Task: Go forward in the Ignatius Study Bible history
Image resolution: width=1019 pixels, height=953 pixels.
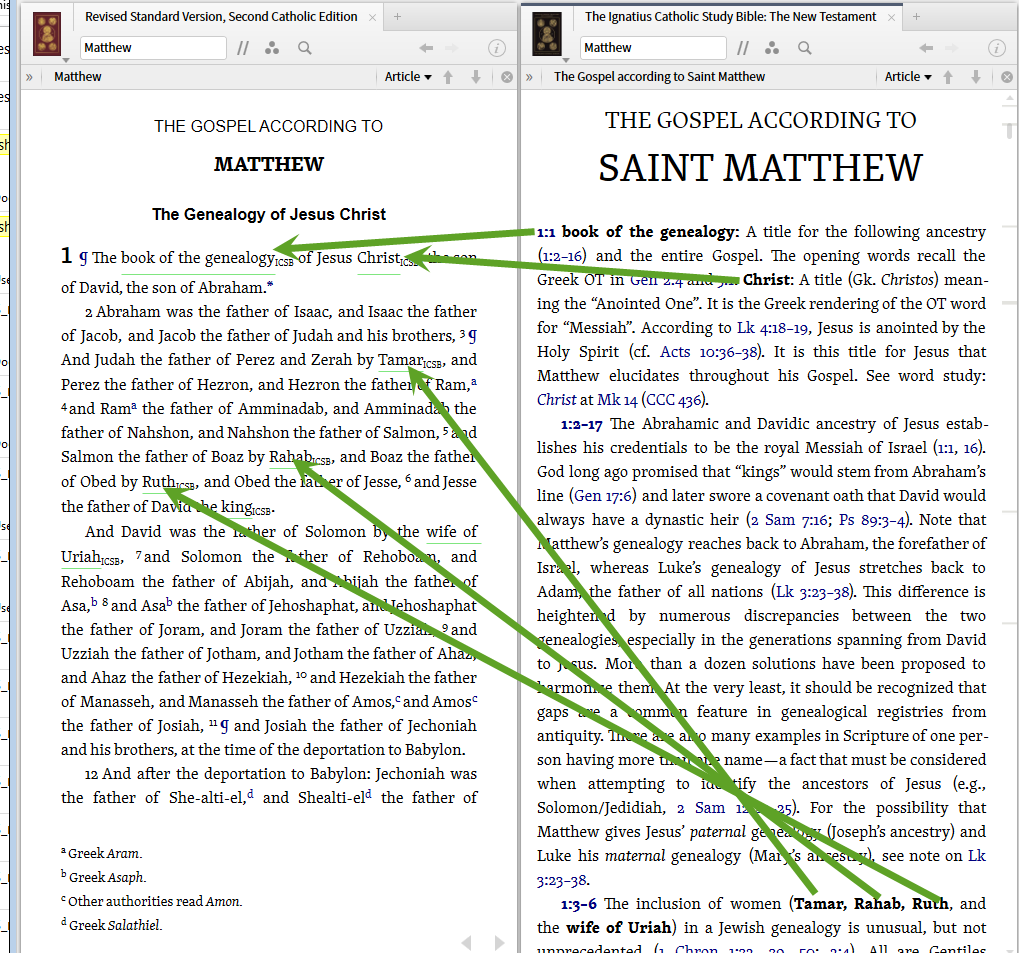Action: point(951,47)
